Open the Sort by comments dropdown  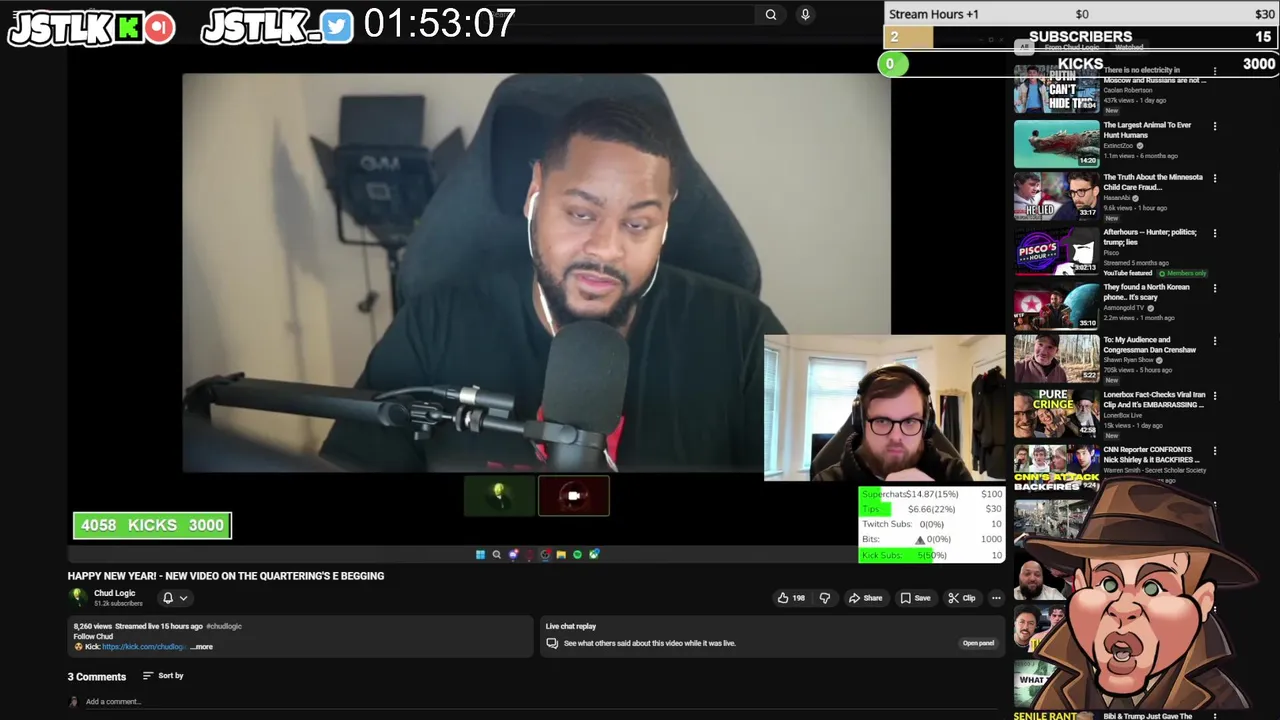(163, 676)
